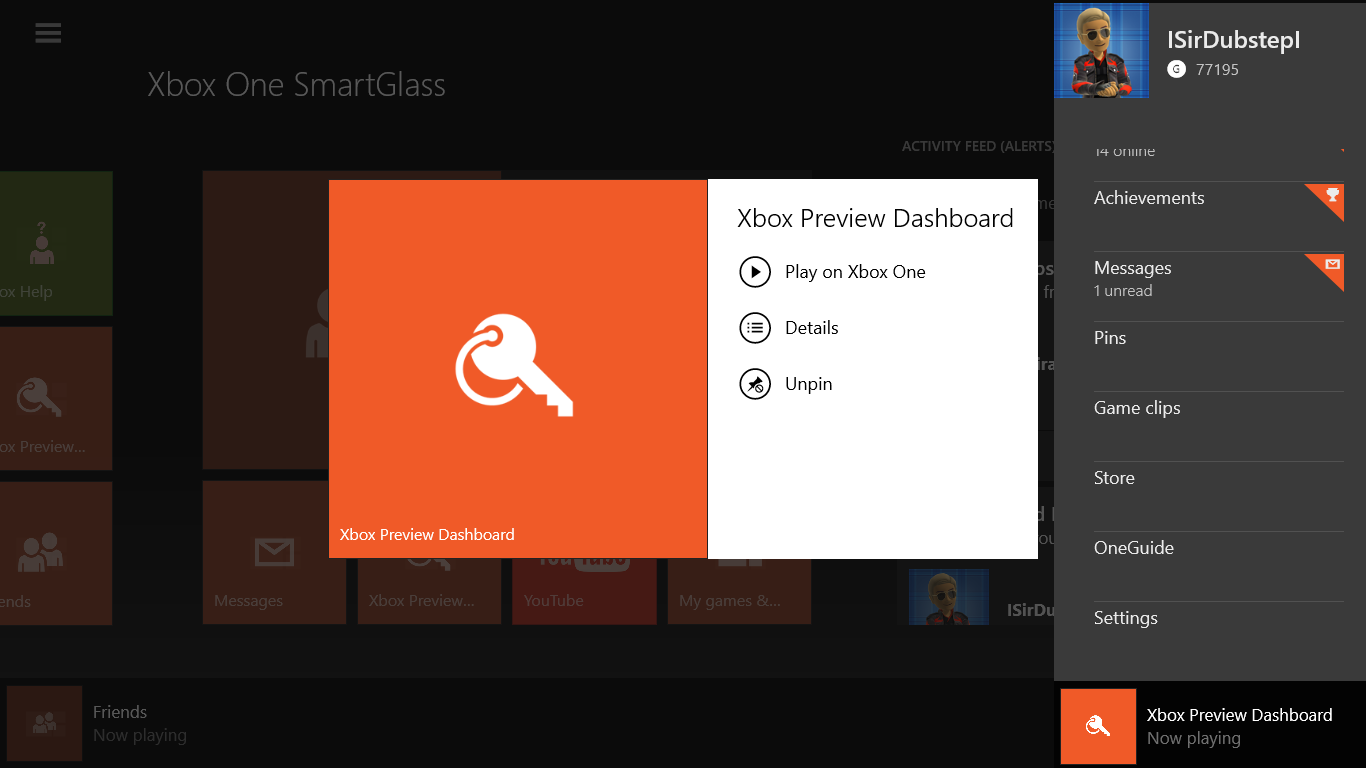The width and height of the screenshot is (1366, 768).
Task: Open the Xbox Preview tile beside Messages
Action: [x=429, y=591]
